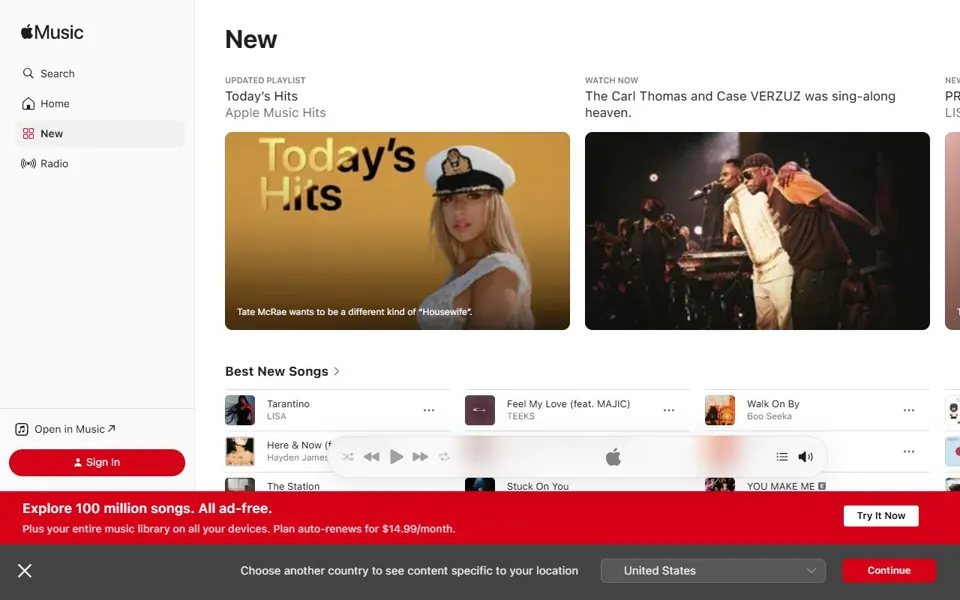Image resolution: width=960 pixels, height=600 pixels.
Task: Click the magnifying glass search icon
Action: [28, 73]
